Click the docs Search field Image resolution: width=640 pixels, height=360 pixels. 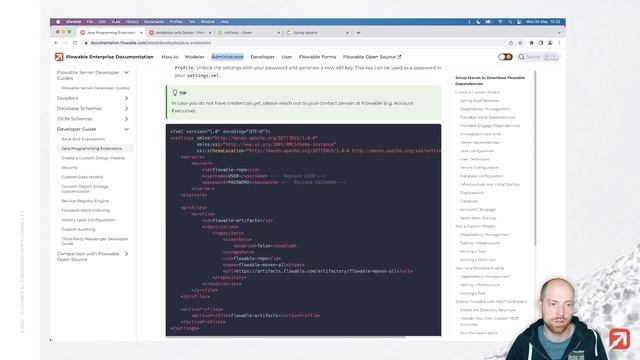(539, 57)
